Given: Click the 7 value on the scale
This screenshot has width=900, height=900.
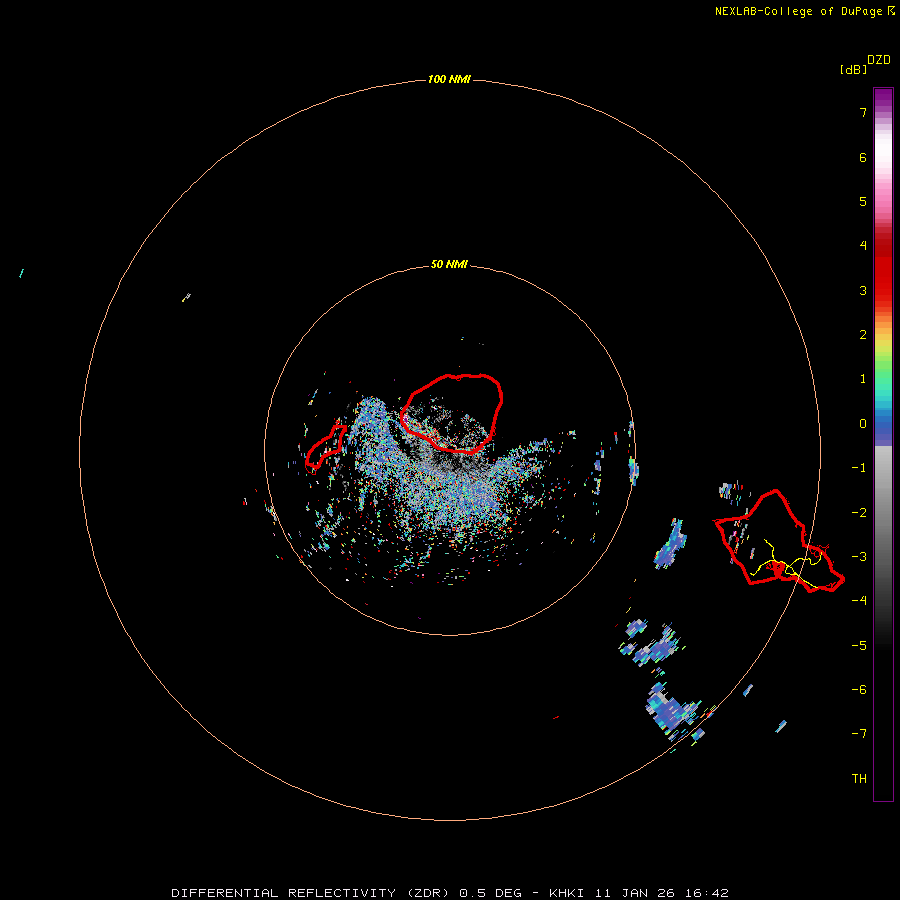Looking at the screenshot, I should click(863, 112).
